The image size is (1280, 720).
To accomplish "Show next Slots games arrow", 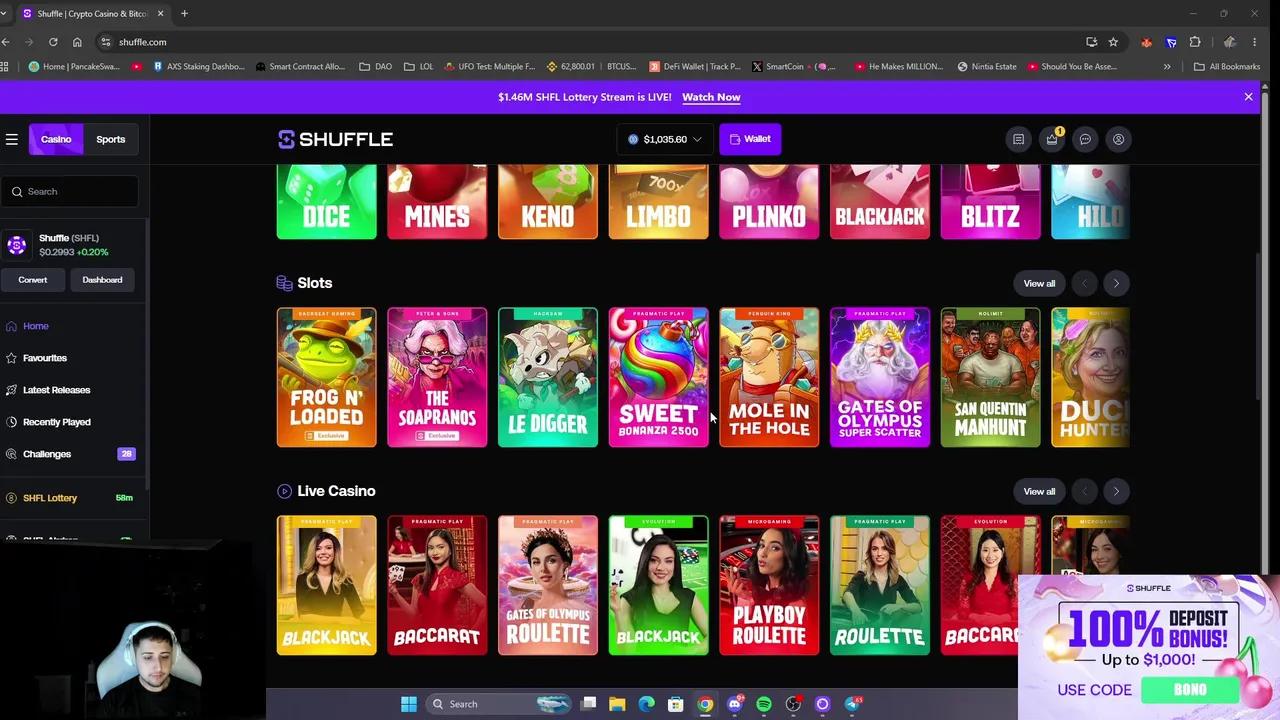I will point(1116,283).
